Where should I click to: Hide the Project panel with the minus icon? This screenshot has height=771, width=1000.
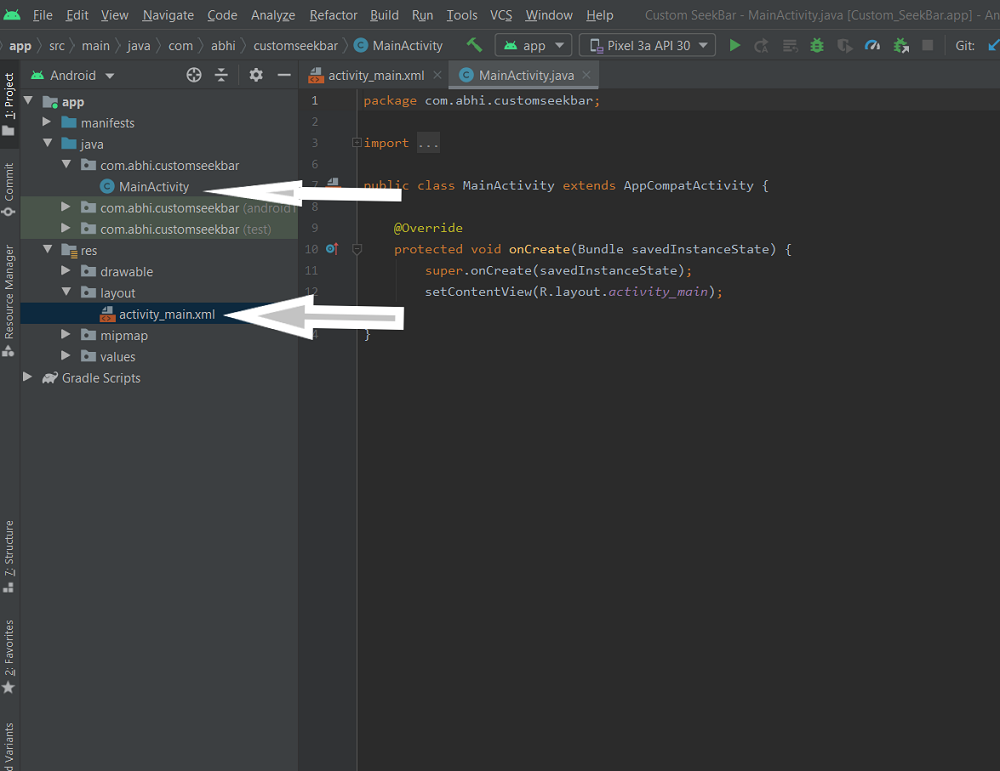coord(284,75)
